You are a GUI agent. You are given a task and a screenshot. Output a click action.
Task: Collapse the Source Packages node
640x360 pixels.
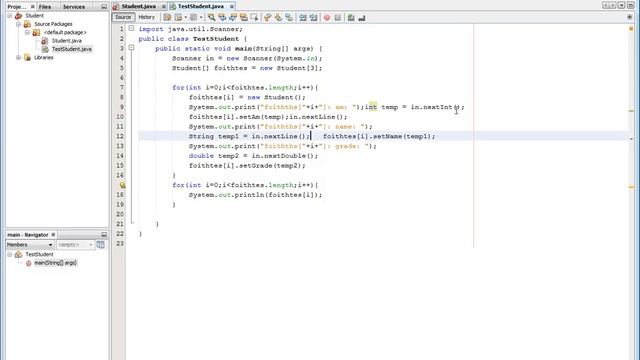[x=18, y=24]
